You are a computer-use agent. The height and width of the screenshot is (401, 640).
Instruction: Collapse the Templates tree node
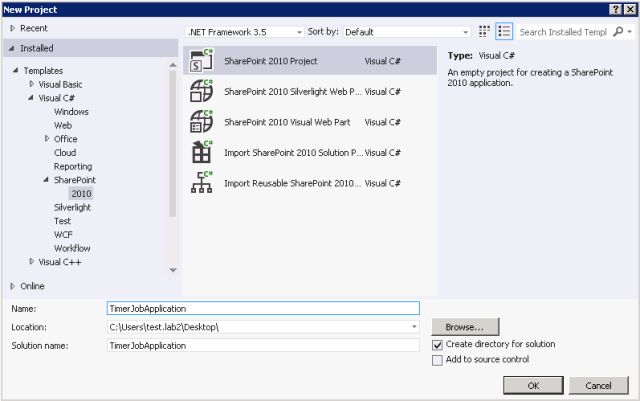coord(15,70)
